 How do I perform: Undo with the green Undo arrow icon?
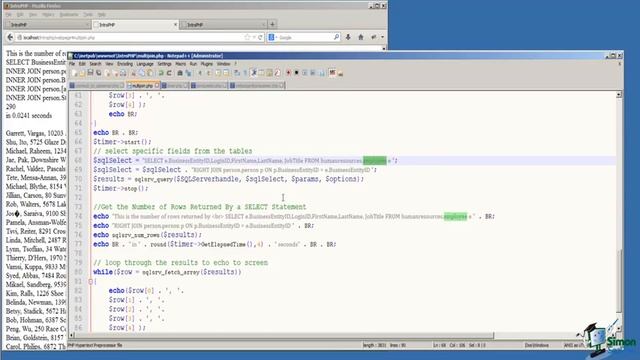(161, 73)
